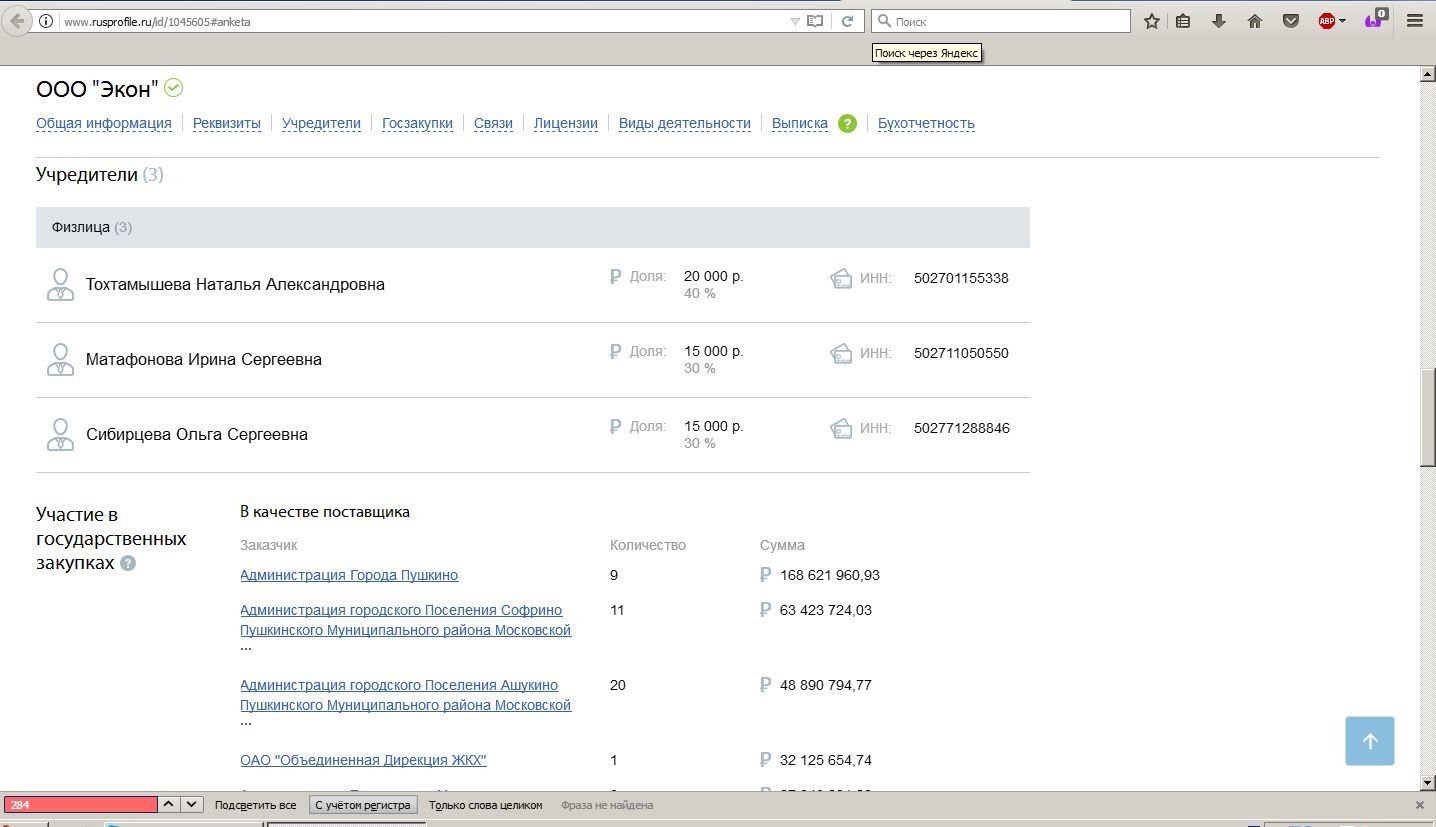Open Выписка tab
The width and height of the screenshot is (1436, 827).
pos(800,123)
